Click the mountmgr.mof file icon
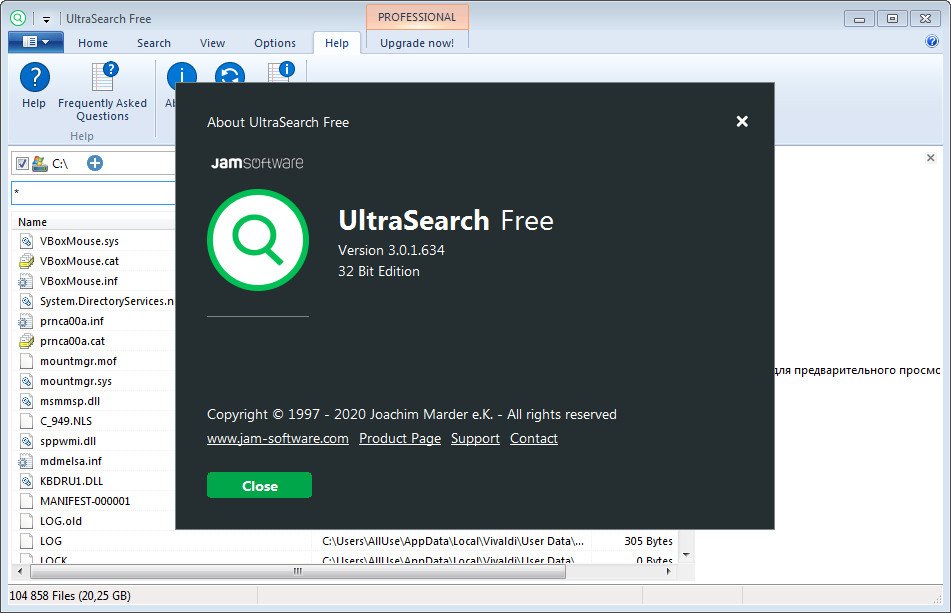951x613 pixels. point(26,361)
